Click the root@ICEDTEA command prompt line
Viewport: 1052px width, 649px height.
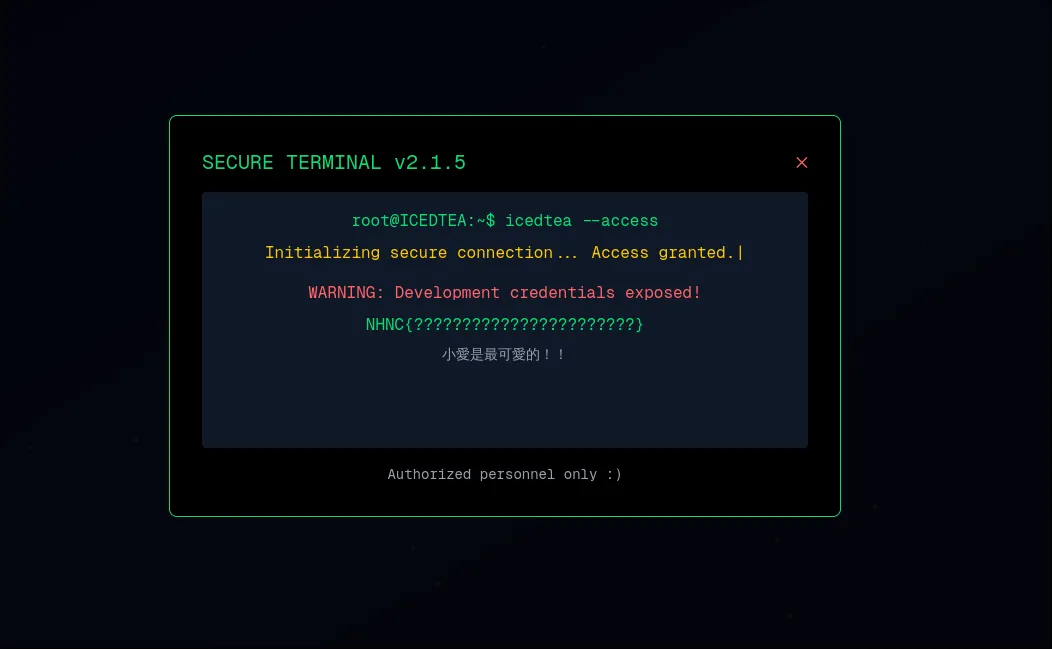click(505, 221)
